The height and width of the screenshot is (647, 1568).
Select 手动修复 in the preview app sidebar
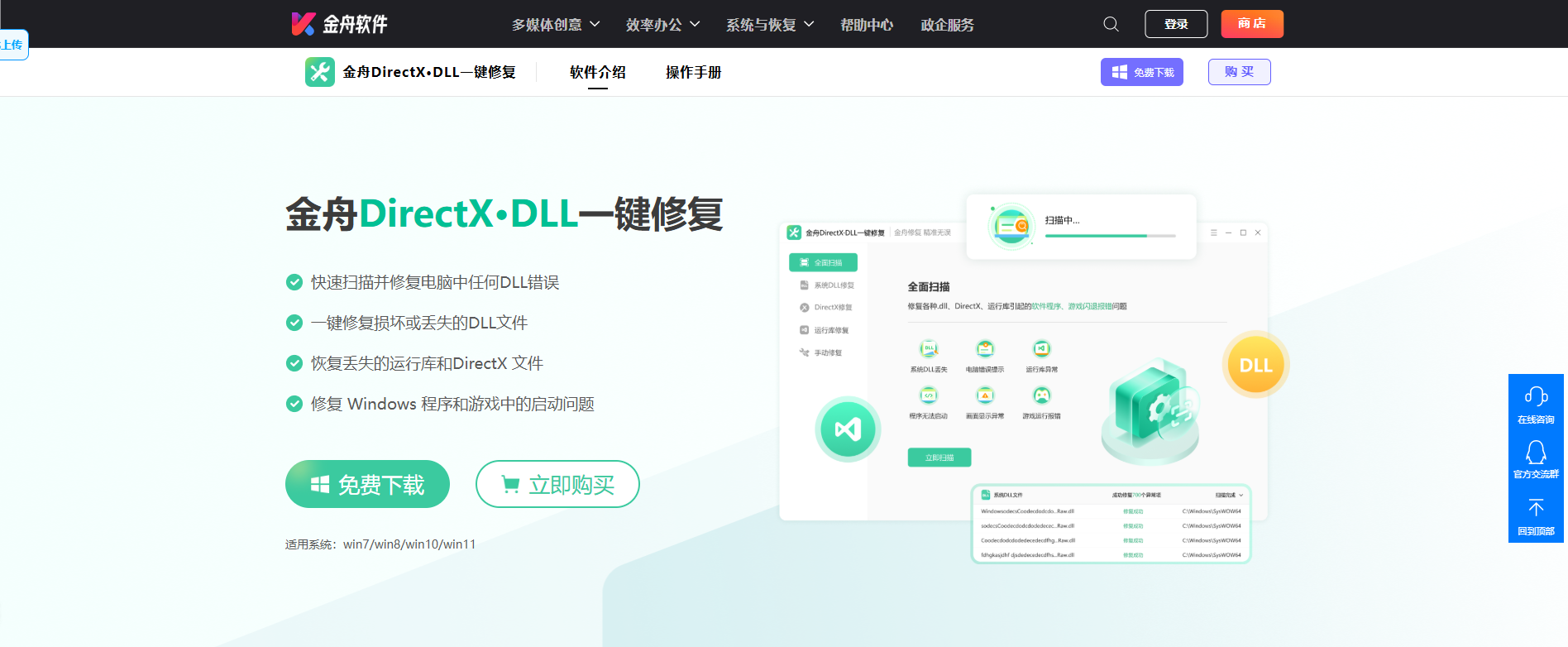(x=821, y=352)
